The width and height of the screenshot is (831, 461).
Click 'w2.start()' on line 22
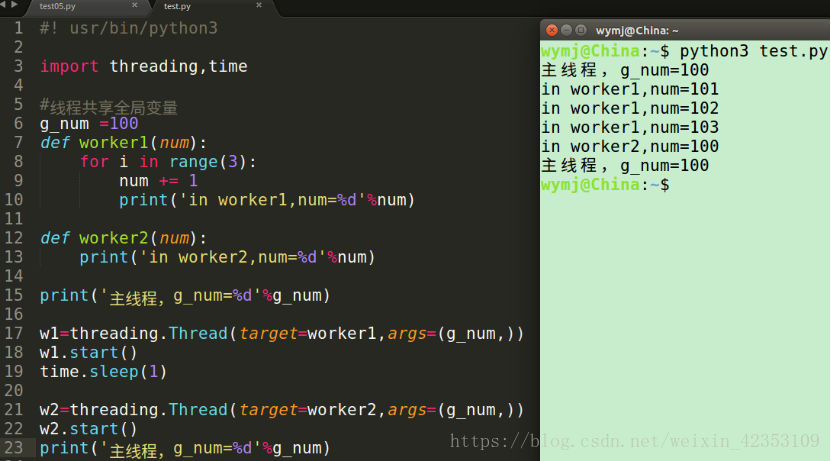click(x=89, y=429)
